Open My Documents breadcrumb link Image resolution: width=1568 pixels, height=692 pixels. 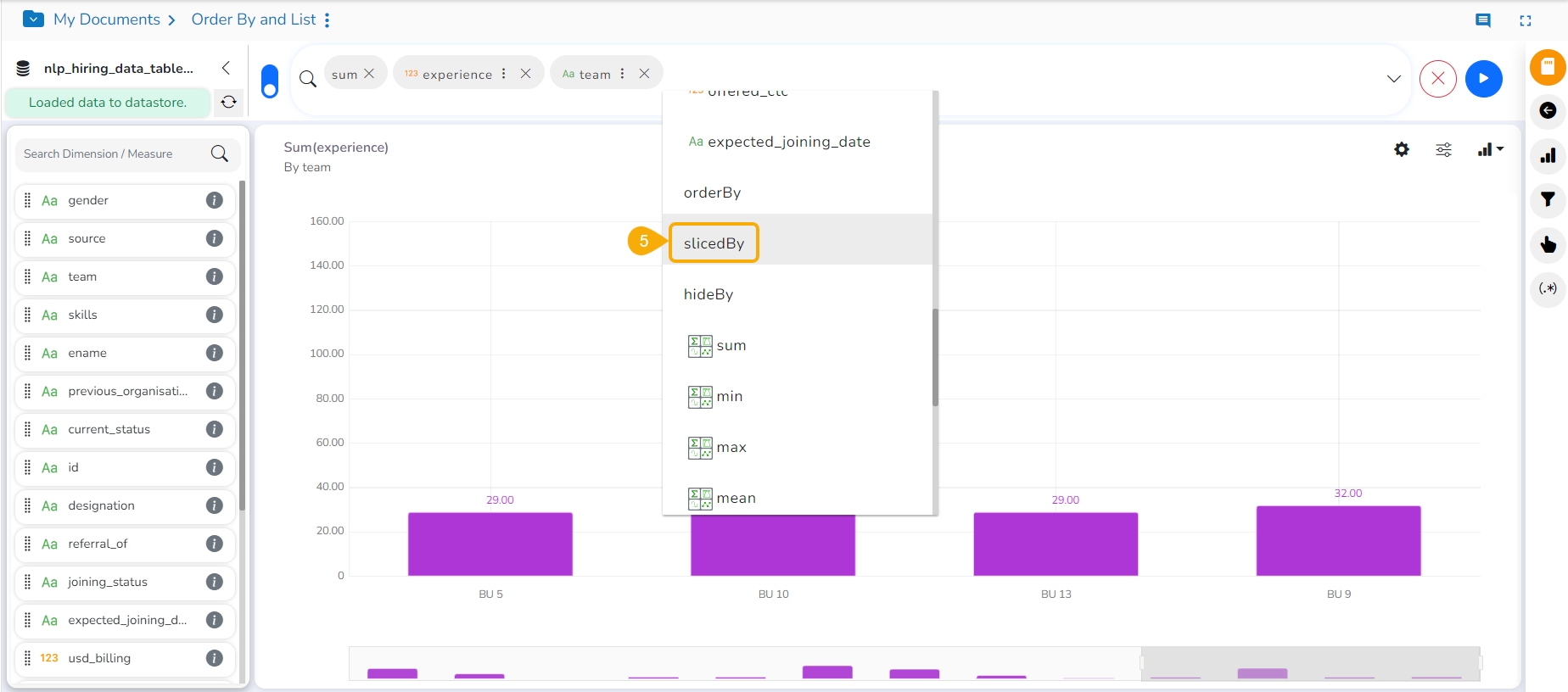(x=106, y=20)
